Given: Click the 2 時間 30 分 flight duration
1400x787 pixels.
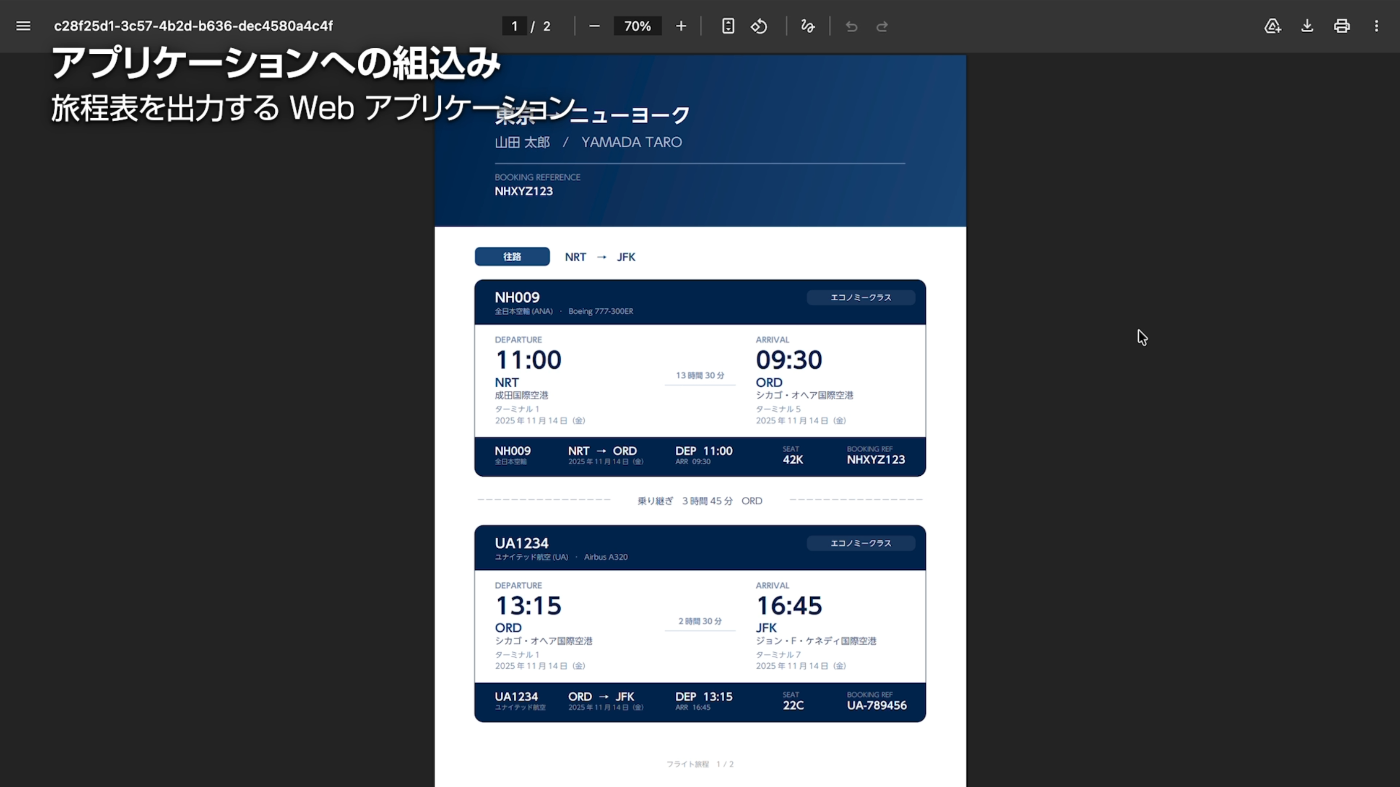Looking at the screenshot, I should [x=700, y=621].
